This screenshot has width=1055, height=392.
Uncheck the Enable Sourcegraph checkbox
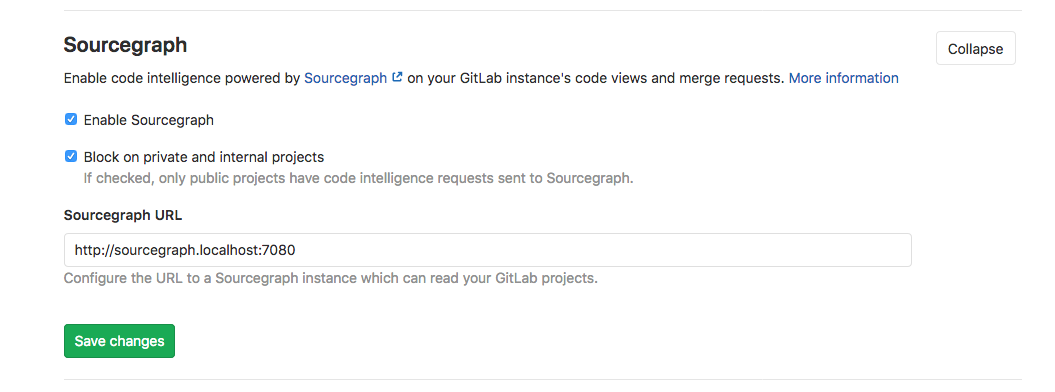pos(71,120)
